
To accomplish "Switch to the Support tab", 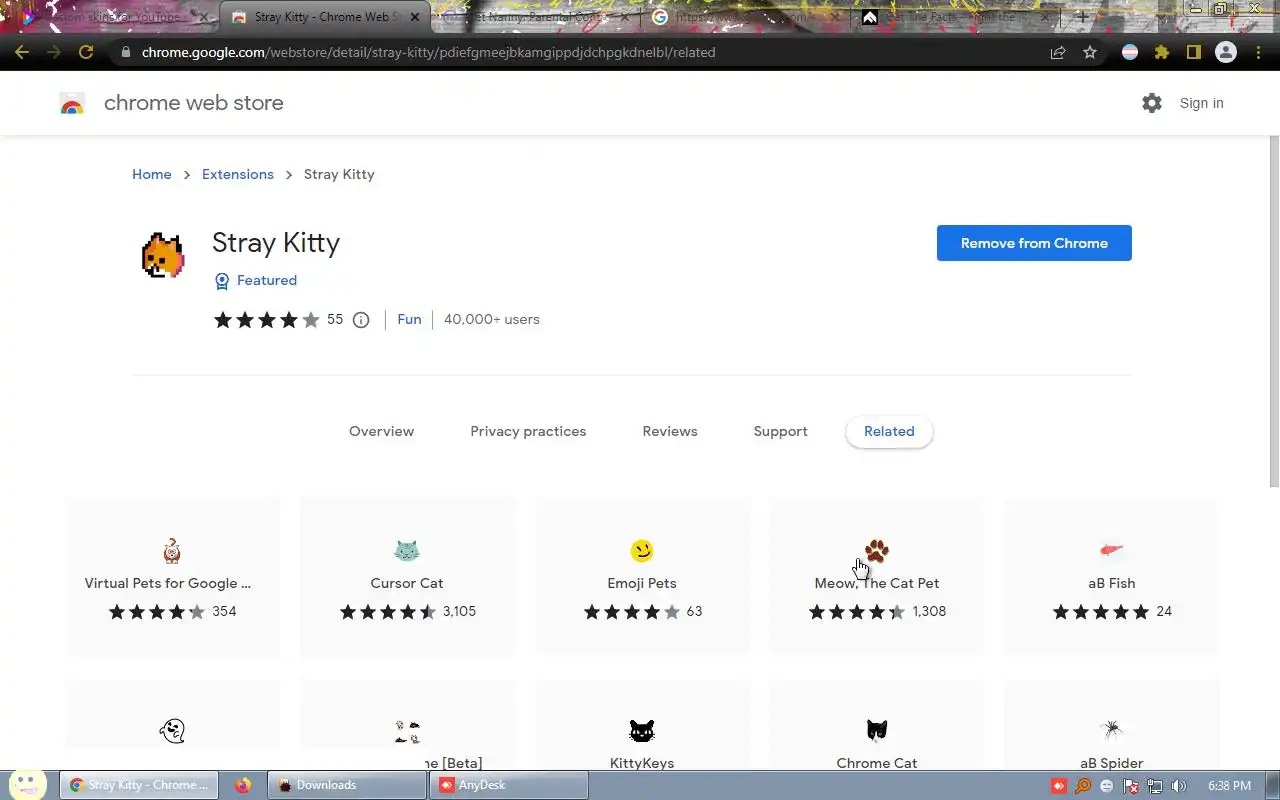I will click(x=780, y=431).
